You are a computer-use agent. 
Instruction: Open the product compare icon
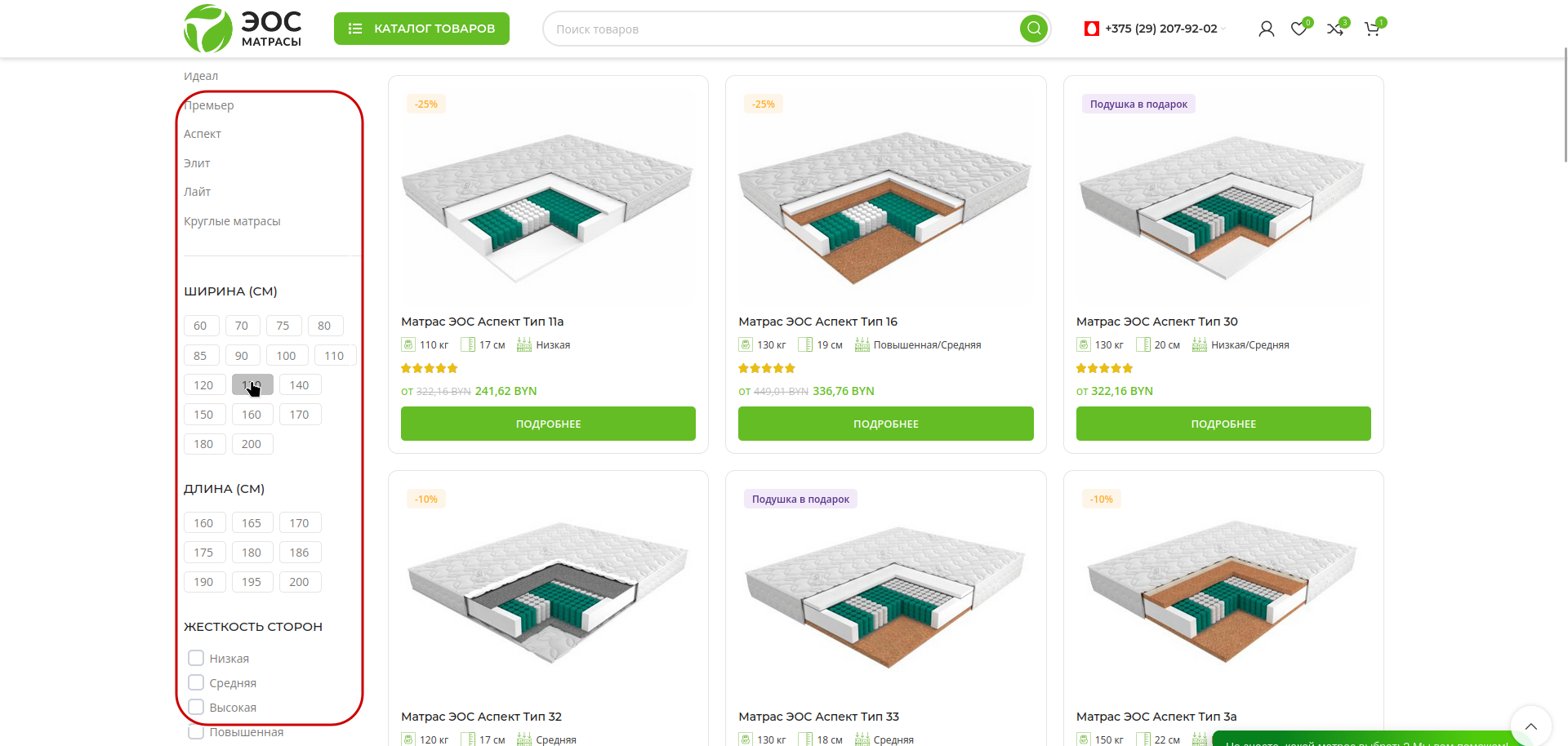tap(1334, 29)
